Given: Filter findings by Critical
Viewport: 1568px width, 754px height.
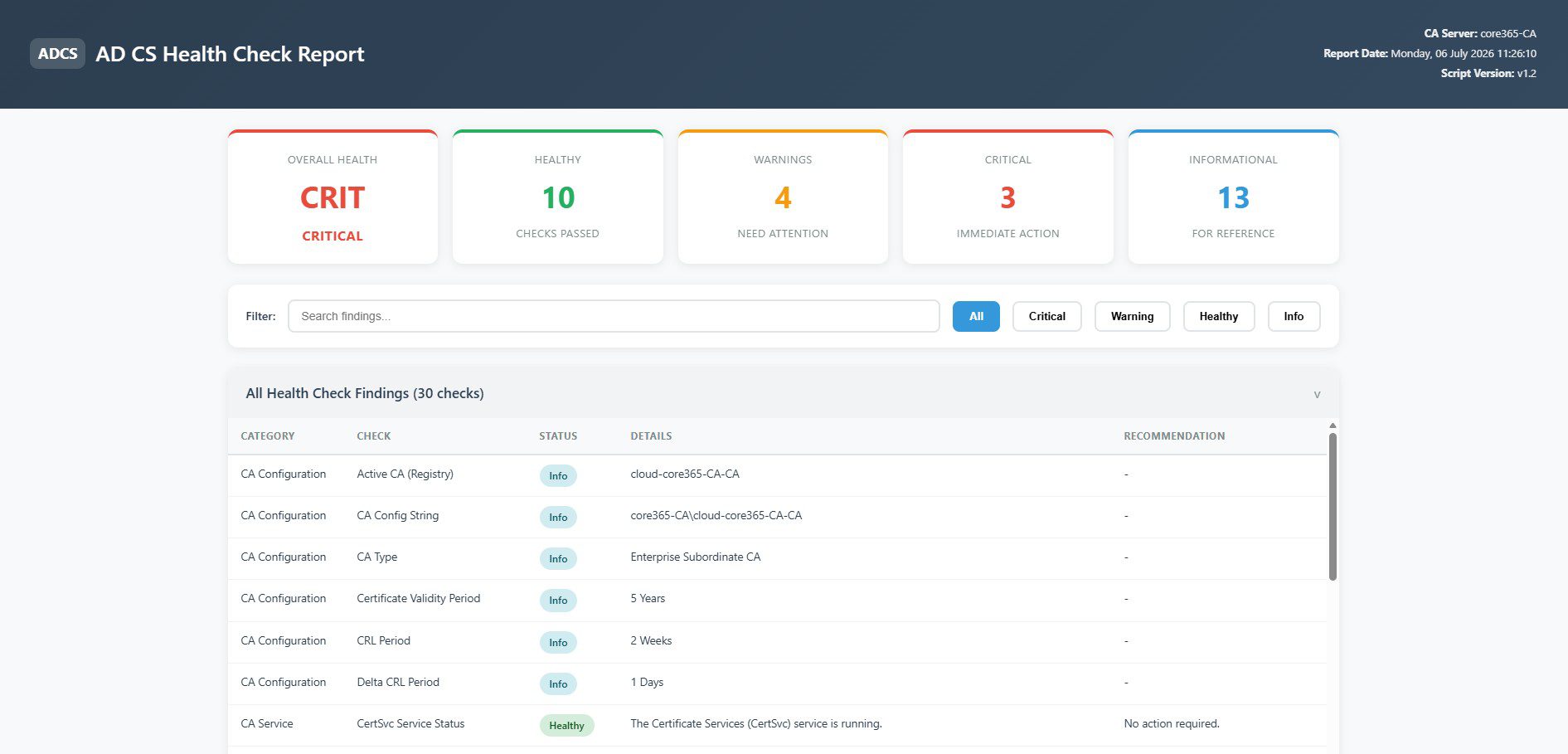Looking at the screenshot, I should point(1046,316).
